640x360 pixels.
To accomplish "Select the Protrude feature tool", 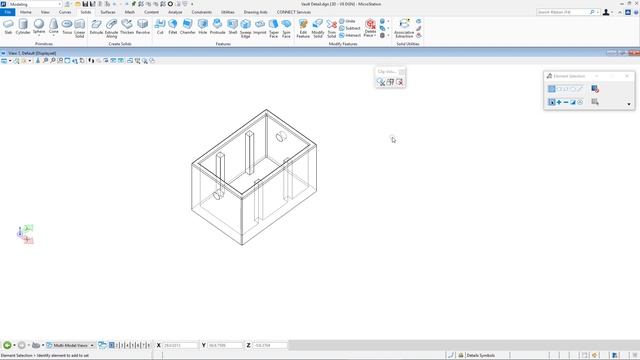I will pyautogui.click(x=218, y=27).
